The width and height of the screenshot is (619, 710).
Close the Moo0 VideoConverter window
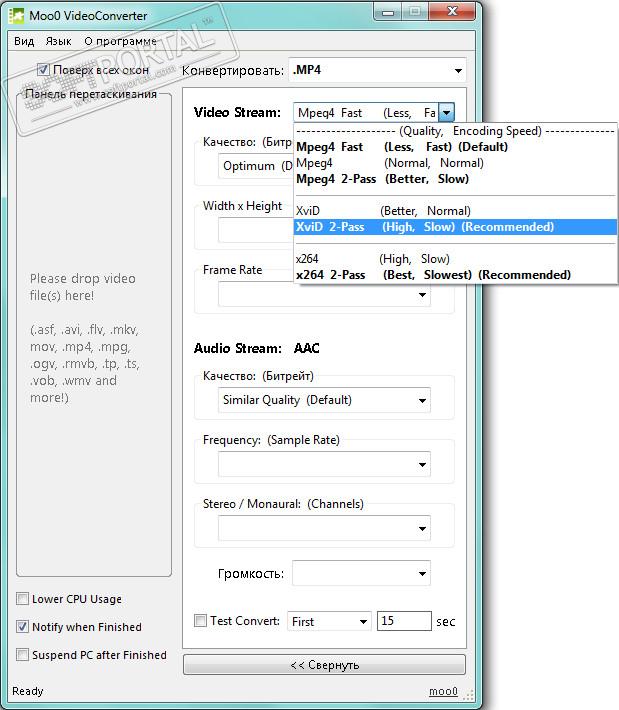tap(452, 11)
